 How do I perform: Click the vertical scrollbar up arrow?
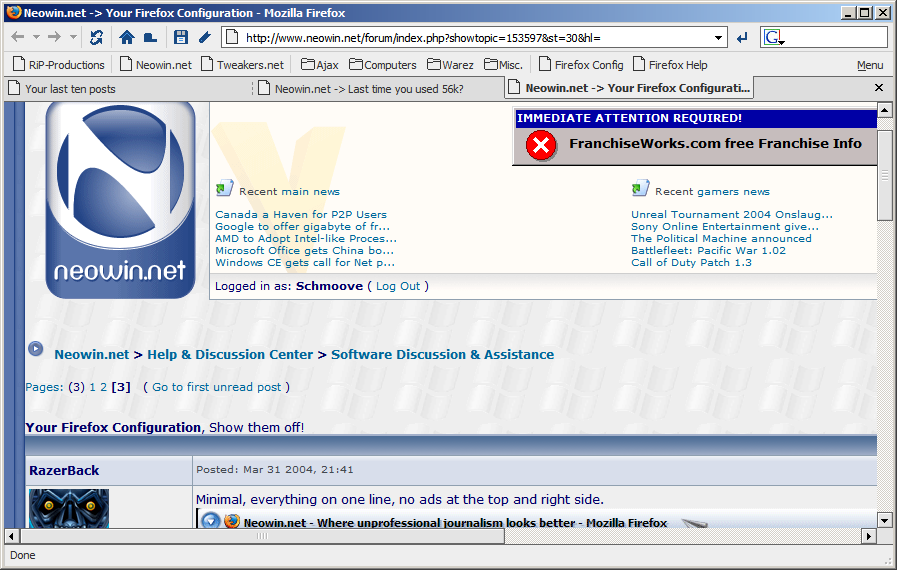(884, 110)
